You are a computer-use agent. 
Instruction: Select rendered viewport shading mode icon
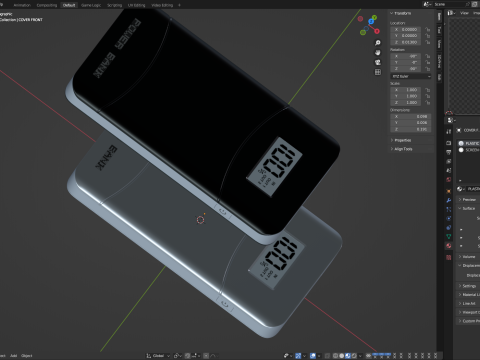(x=354, y=356)
